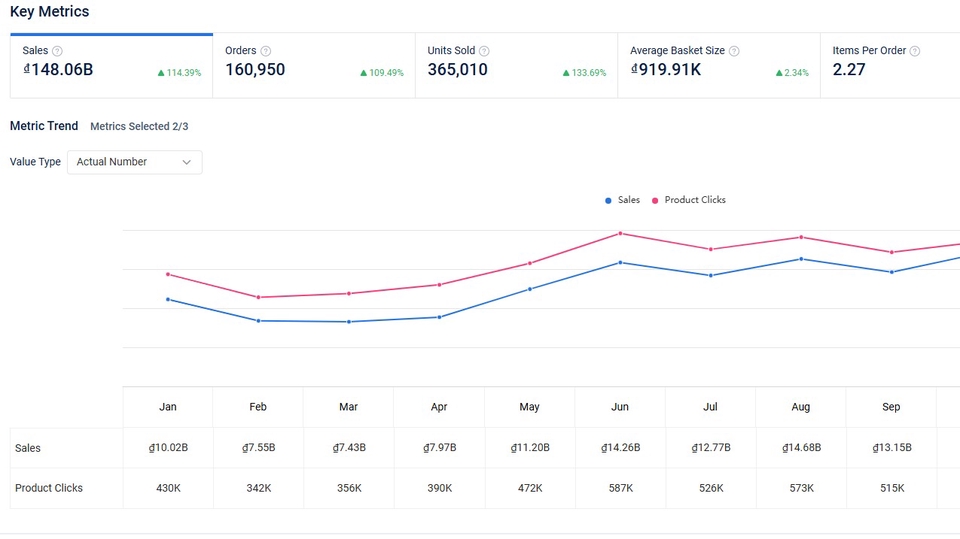Click the June Sales value ₫14.26B cell

click(620, 448)
